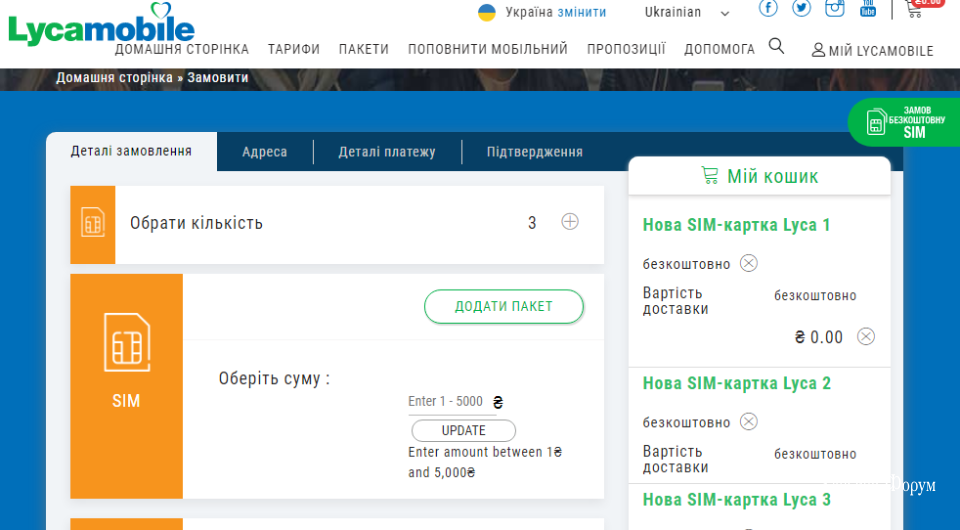Remove Нова SIM-картка Lyca 1 from the cart
This screenshot has height=530, width=960.
pos(749,263)
